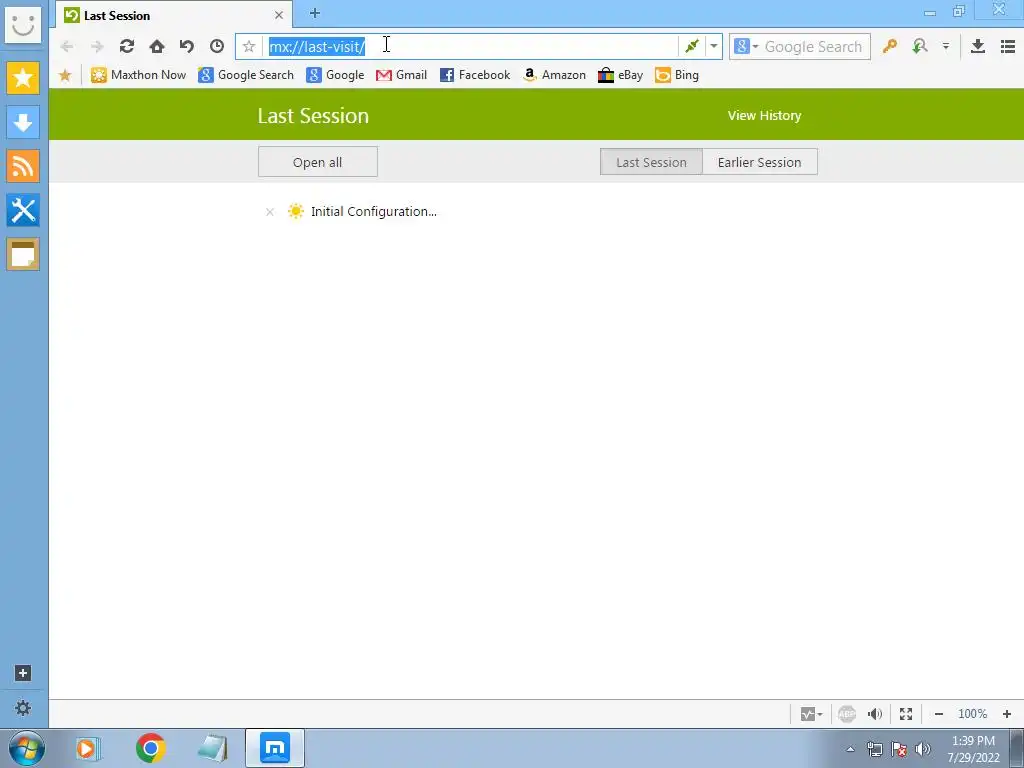This screenshot has height=768, width=1024.
Task: Open the private/user browsing icon in toolbar
Action: 920,46
